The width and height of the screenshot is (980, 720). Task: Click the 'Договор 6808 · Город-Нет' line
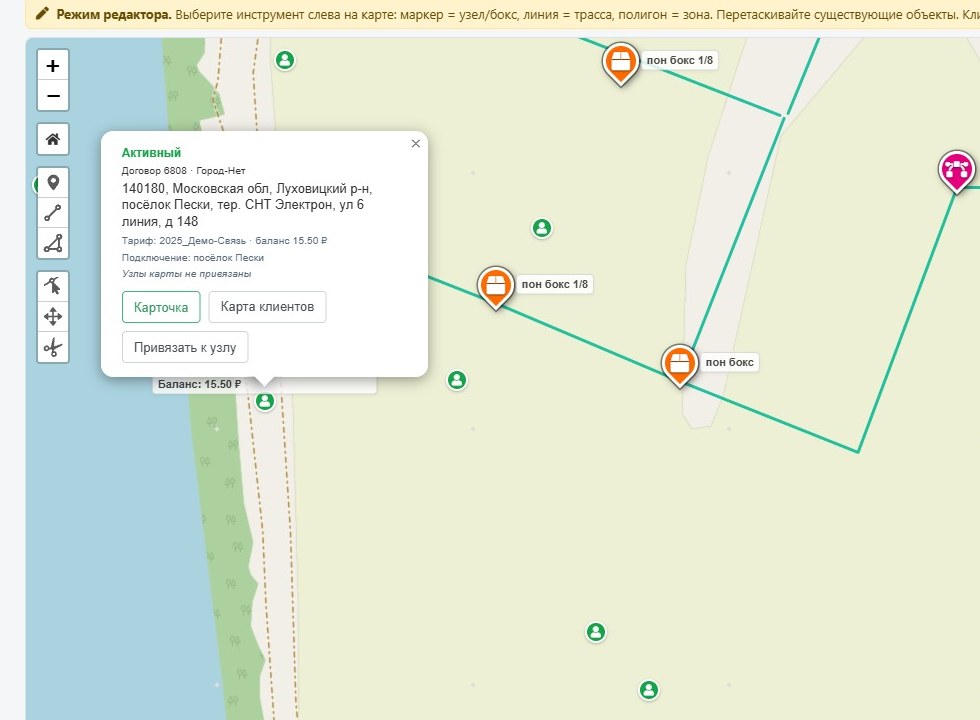pos(183,171)
